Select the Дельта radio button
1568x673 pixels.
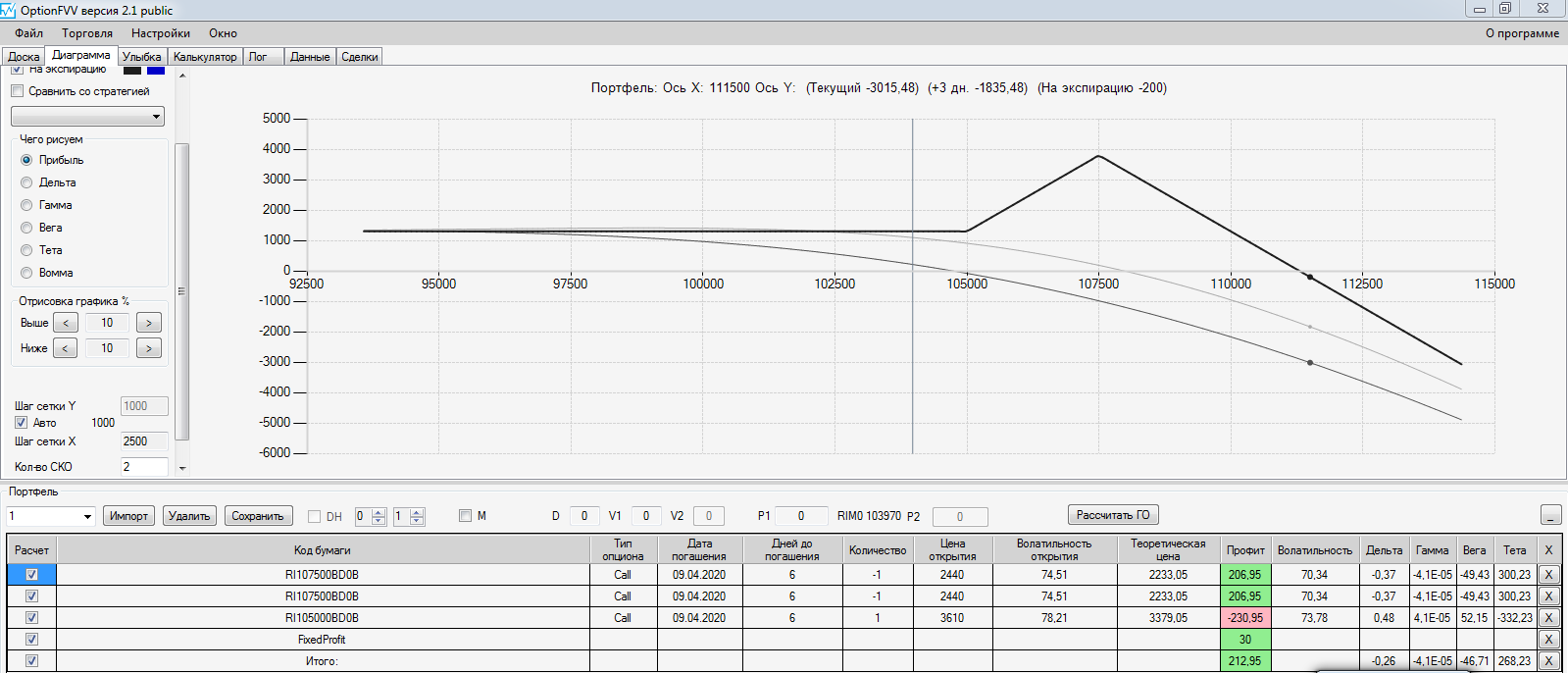pyautogui.click(x=26, y=182)
